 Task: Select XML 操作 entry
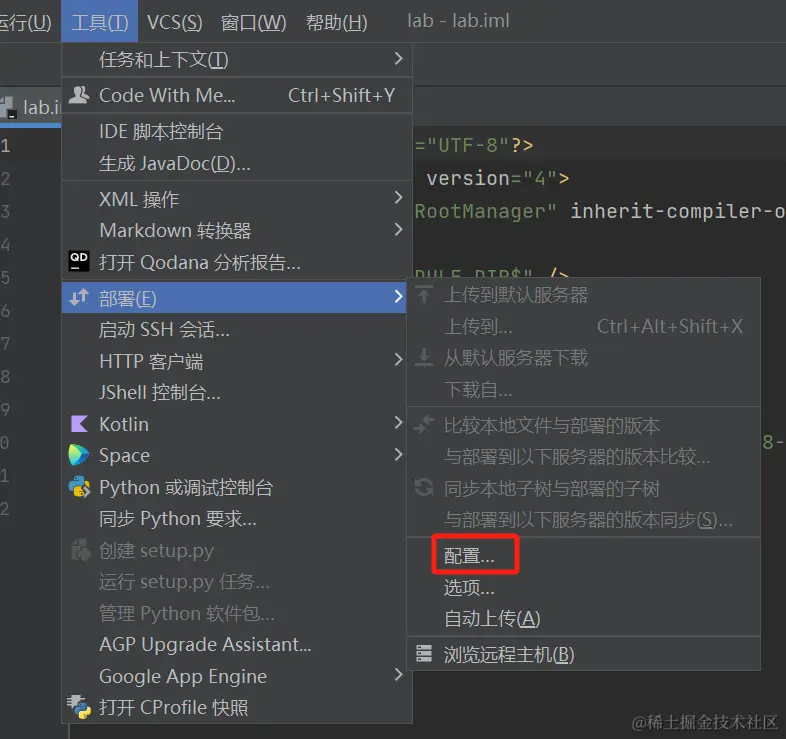tap(237, 199)
